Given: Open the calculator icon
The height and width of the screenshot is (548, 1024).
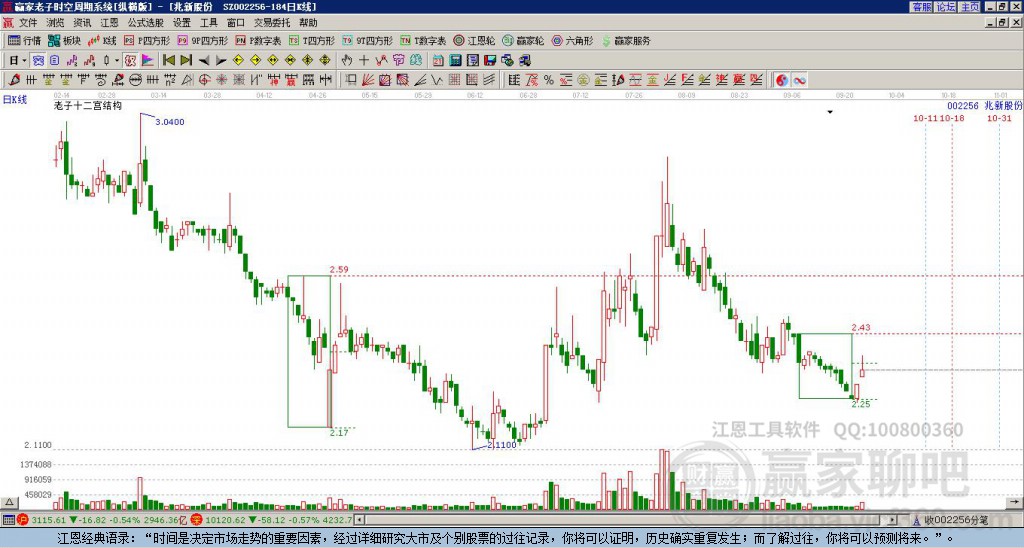Looking at the screenshot, I should 456,60.
